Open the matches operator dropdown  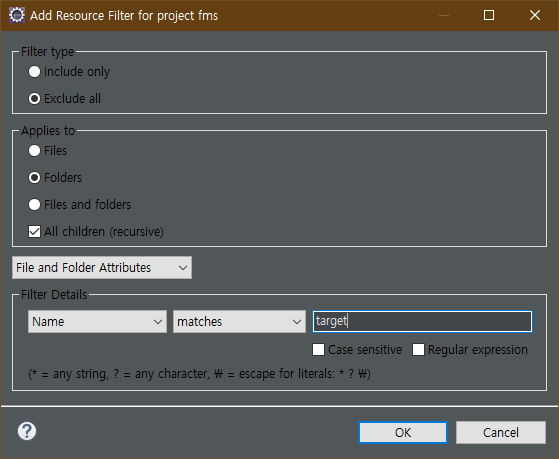(239, 322)
